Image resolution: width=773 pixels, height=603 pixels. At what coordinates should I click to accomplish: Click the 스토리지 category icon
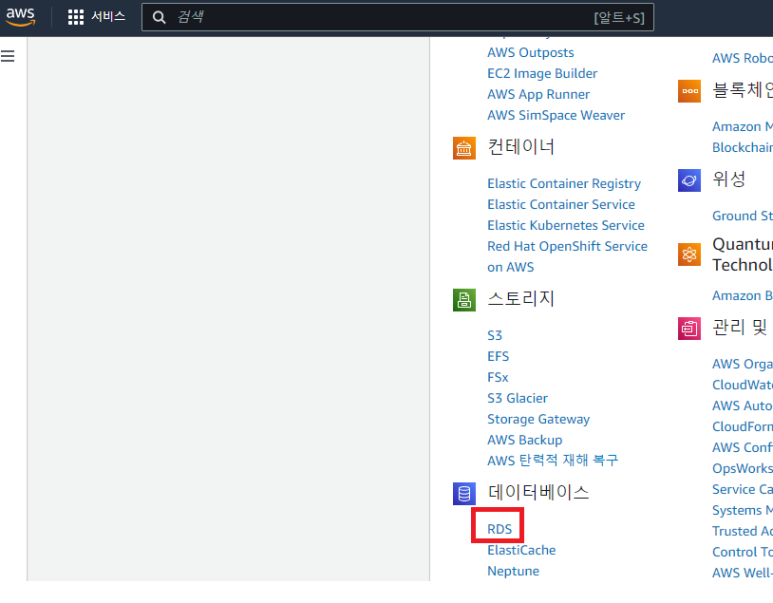point(464,300)
